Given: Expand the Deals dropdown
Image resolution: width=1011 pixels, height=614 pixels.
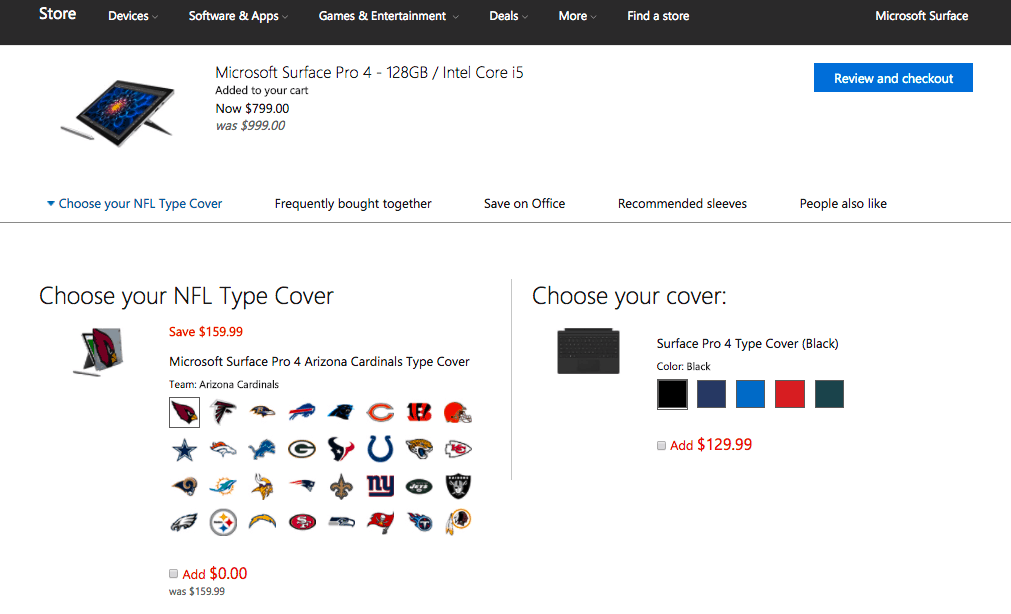Looking at the screenshot, I should [507, 16].
